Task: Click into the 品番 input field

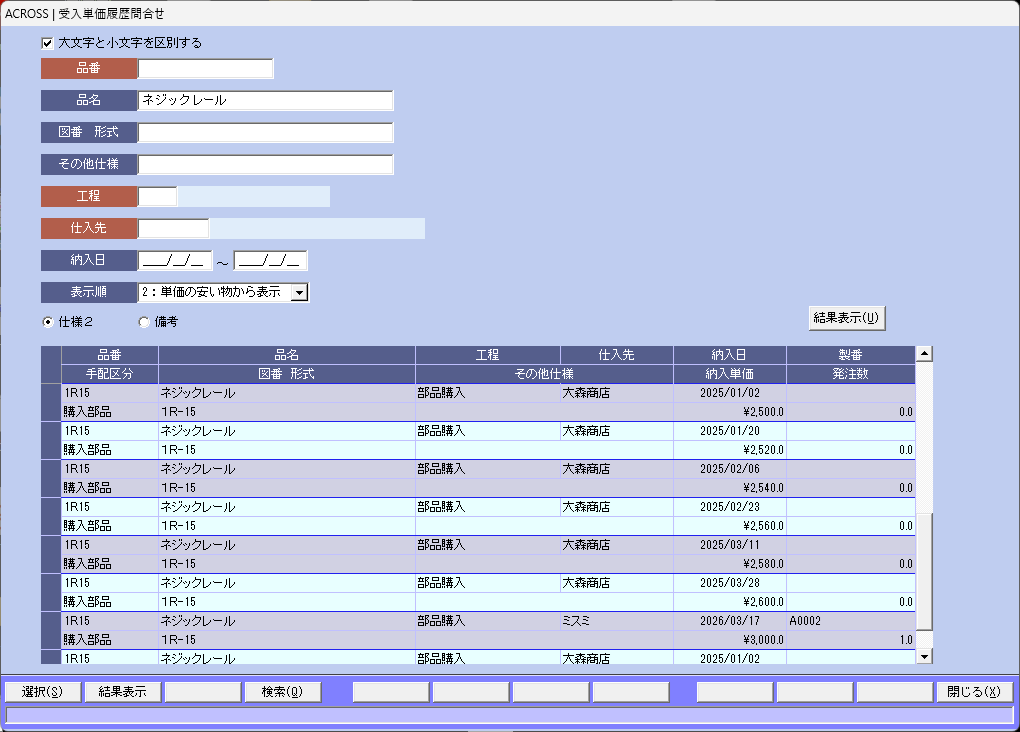Action: pyautogui.click(x=205, y=69)
